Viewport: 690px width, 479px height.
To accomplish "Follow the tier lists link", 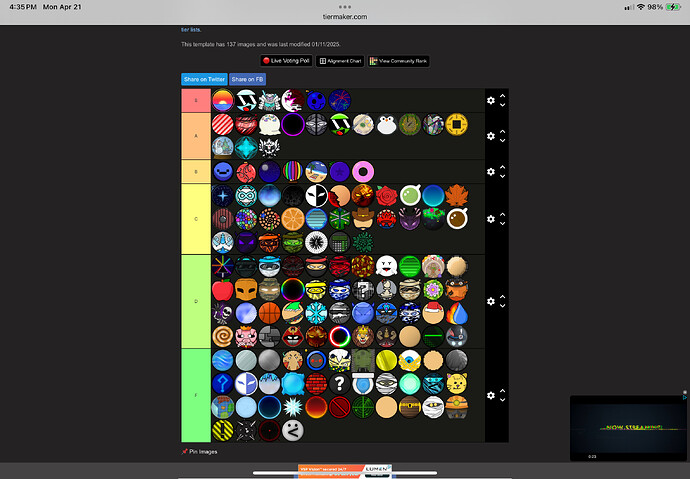I will pyautogui.click(x=191, y=29).
